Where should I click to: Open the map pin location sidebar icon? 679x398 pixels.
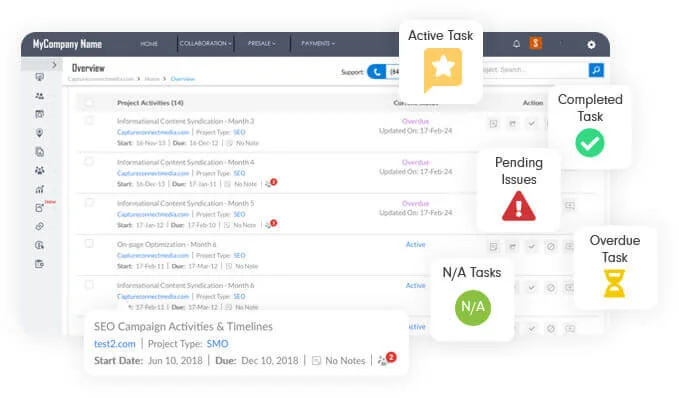pyautogui.click(x=39, y=133)
